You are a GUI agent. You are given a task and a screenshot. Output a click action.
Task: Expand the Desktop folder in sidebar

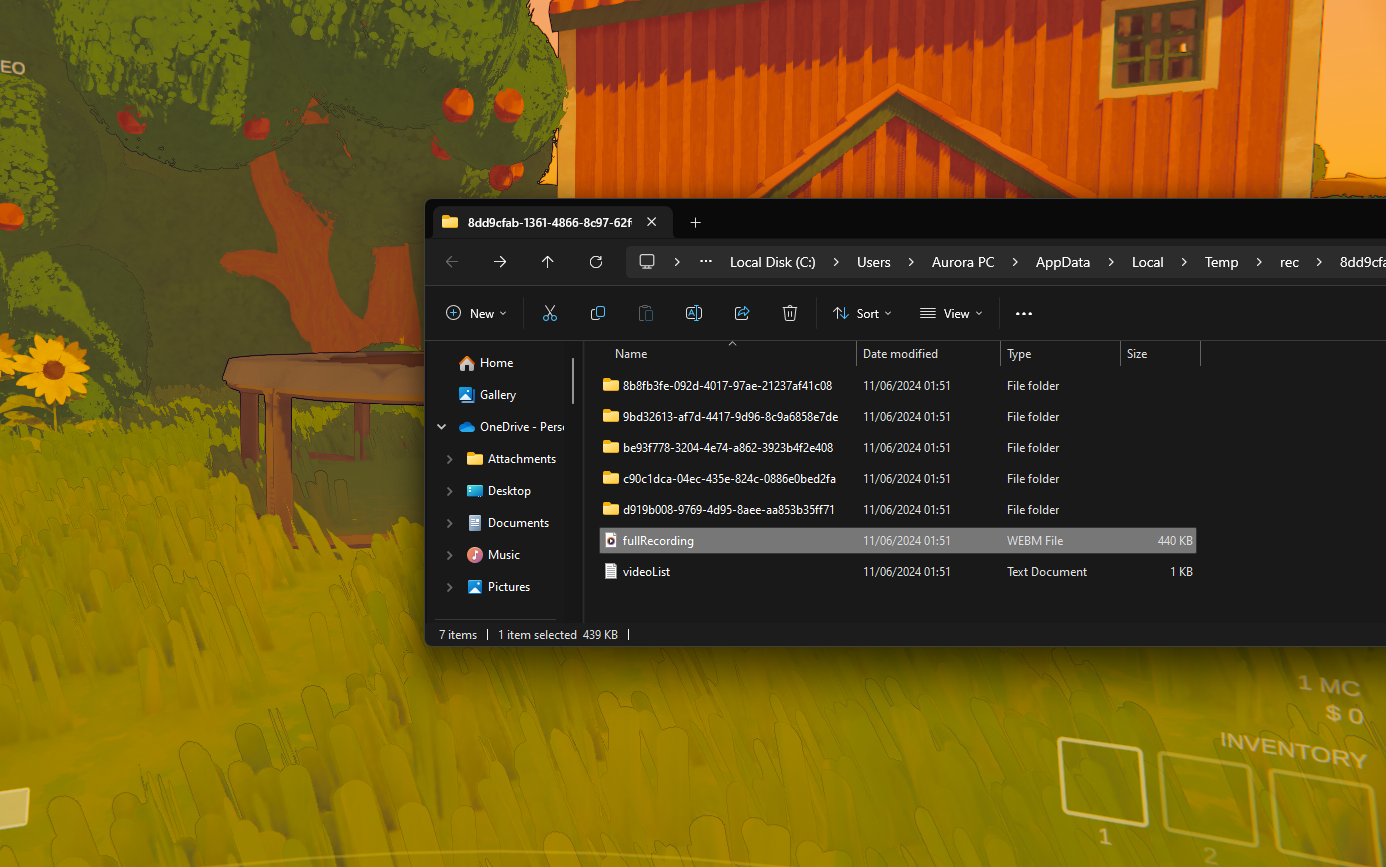450,491
